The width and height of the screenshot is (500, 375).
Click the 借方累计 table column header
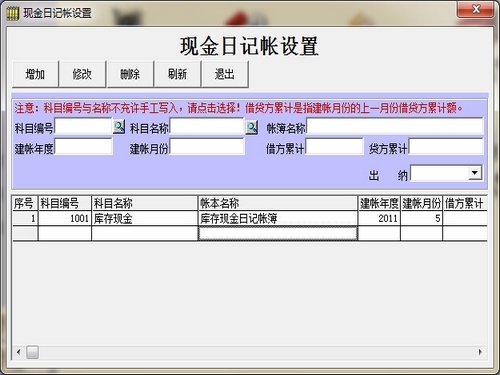click(x=465, y=203)
